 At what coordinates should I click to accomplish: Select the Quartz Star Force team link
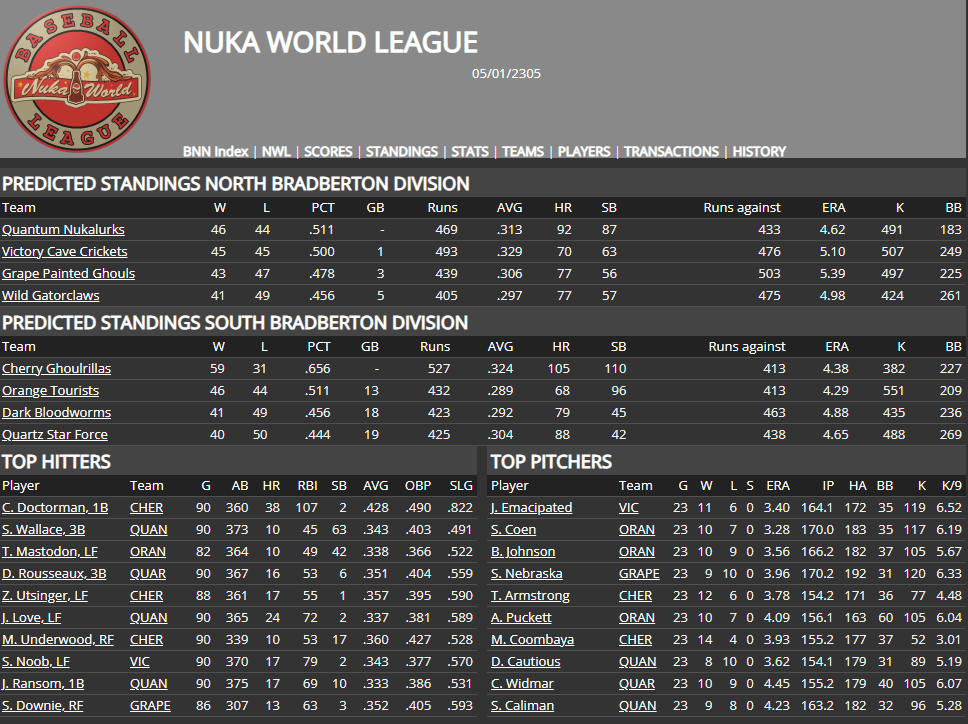coord(54,435)
